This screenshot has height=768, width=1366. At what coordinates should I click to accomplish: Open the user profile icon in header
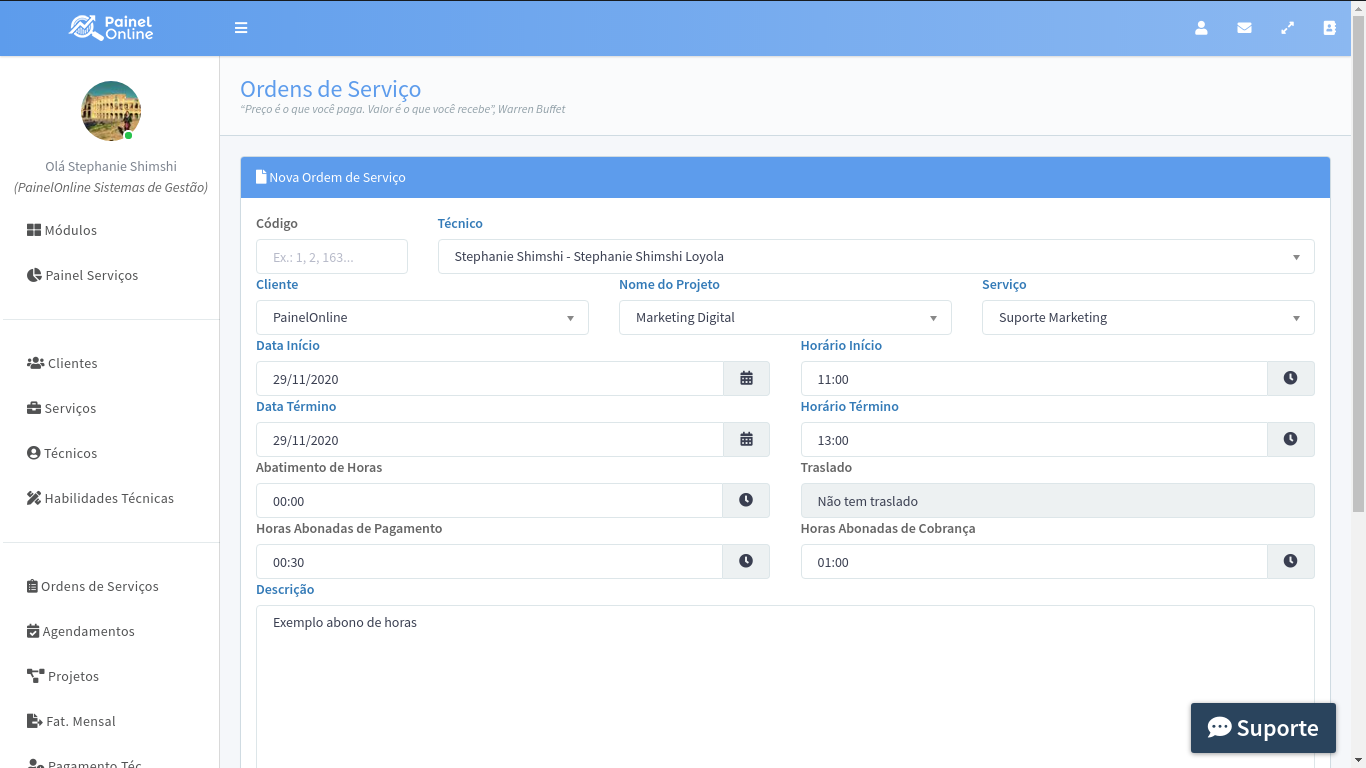[x=1201, y=28]
